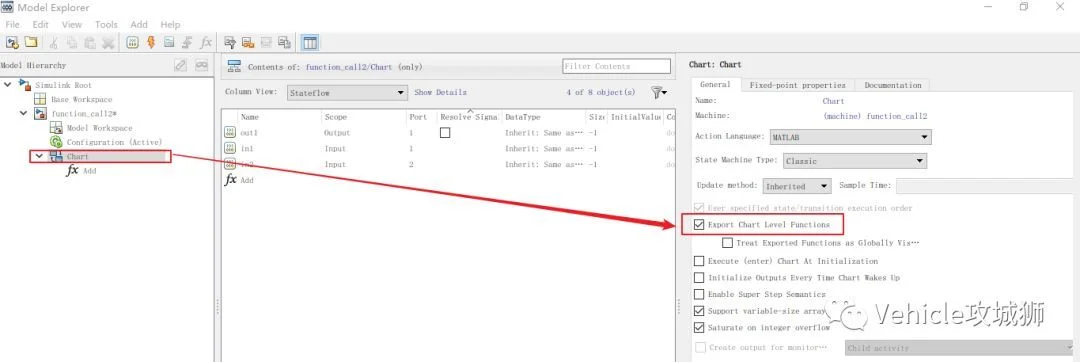Click the toolbar icon left of the column-layout button
The image size is (1080, 362).
(x=284, y=43)
